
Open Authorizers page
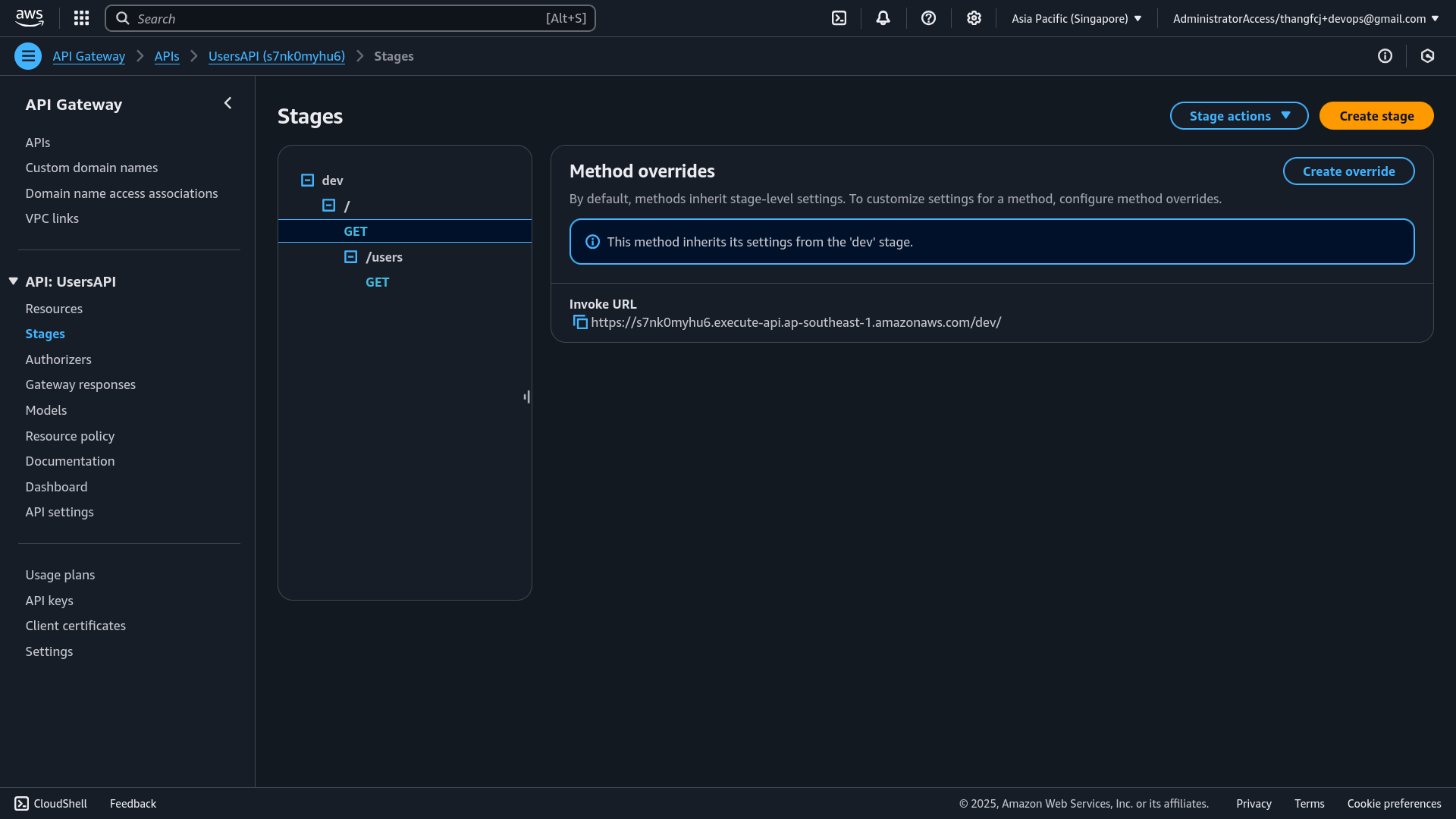(x=58, y=359)
